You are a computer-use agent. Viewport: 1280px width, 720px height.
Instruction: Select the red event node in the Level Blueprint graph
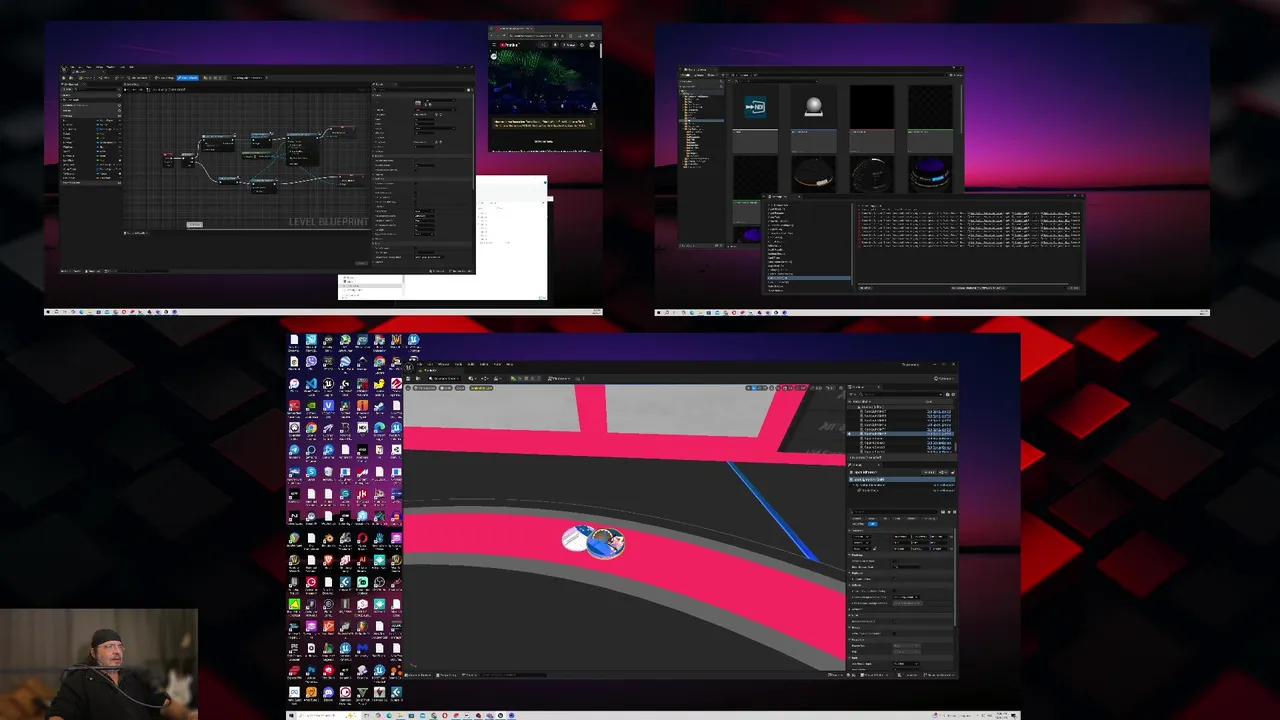(168, 160)
